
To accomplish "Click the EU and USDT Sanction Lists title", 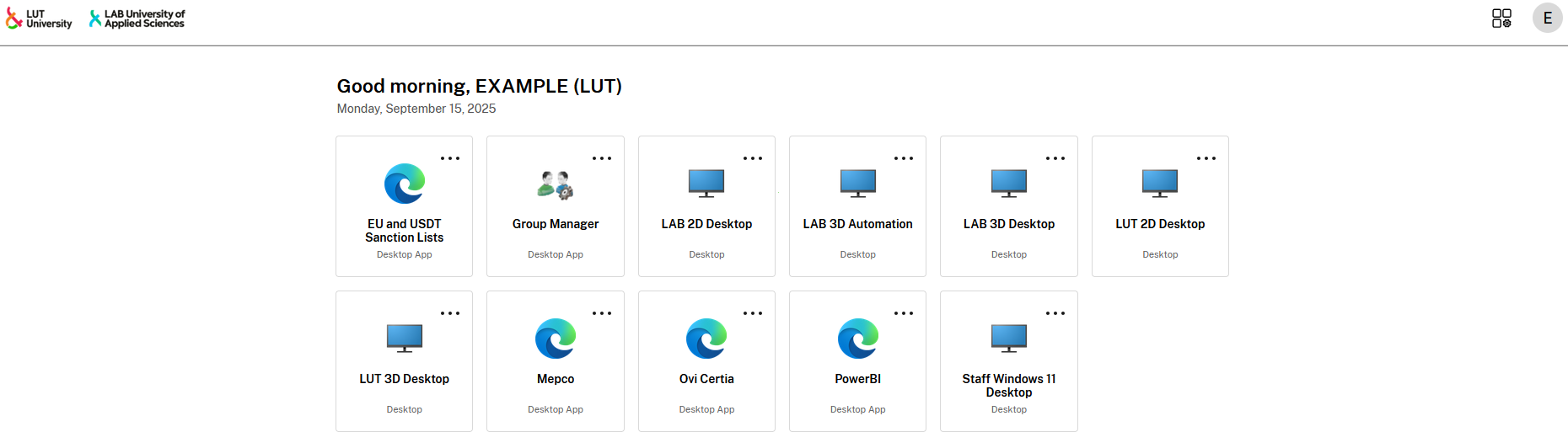I will click(405, 231).
